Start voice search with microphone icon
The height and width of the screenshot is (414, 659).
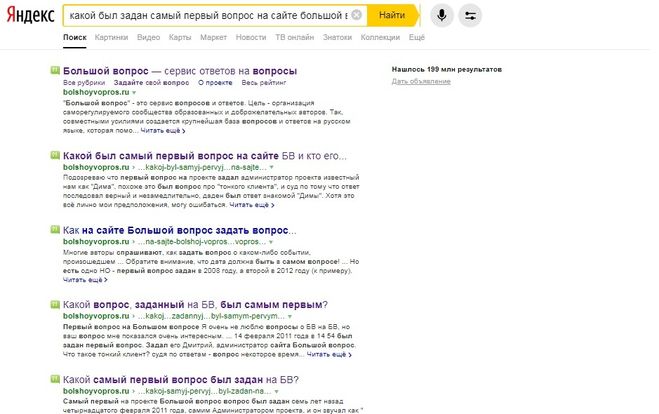pos(442,16)
